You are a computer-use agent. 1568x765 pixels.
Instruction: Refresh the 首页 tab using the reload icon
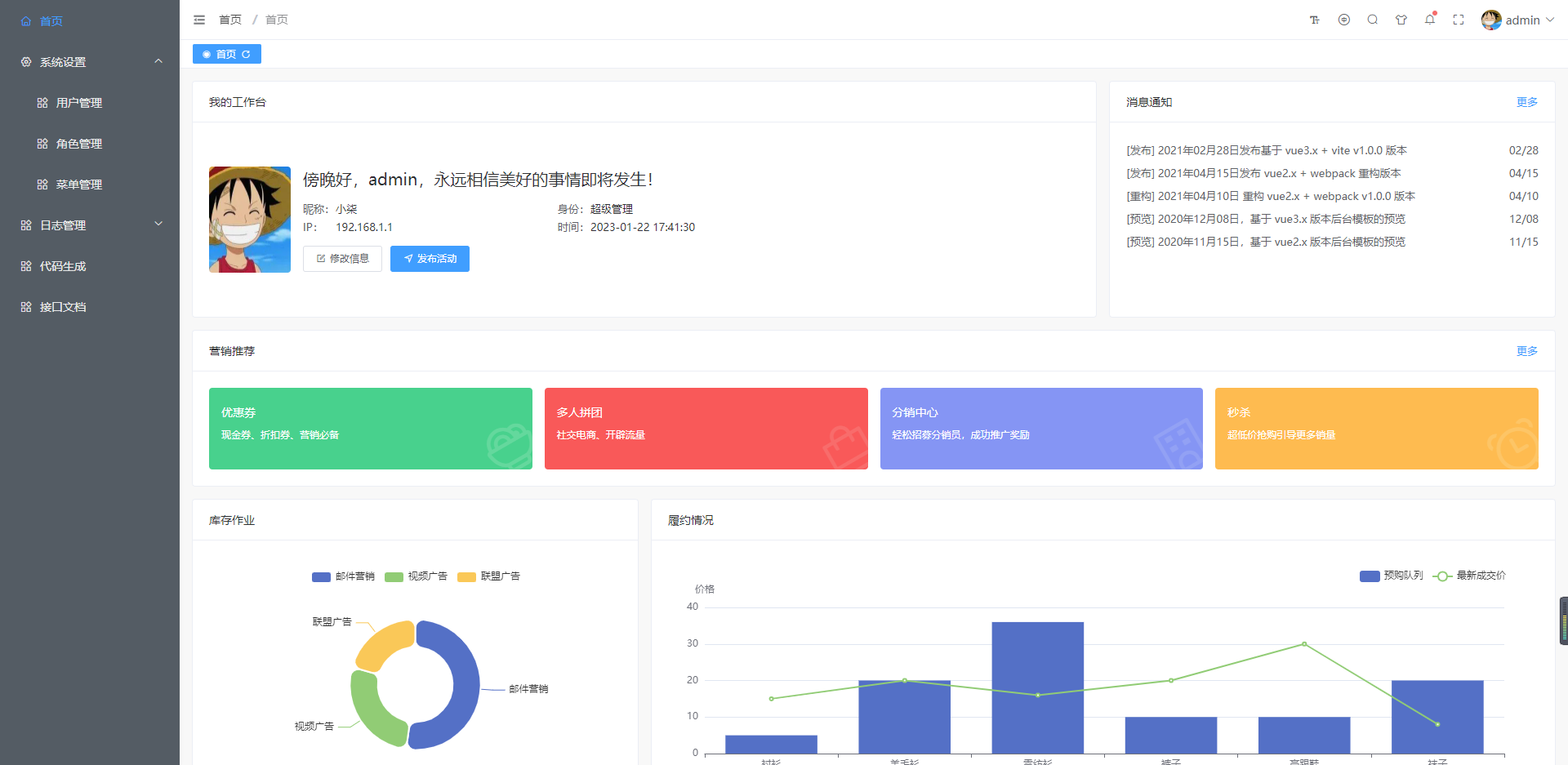coord(246,54)
